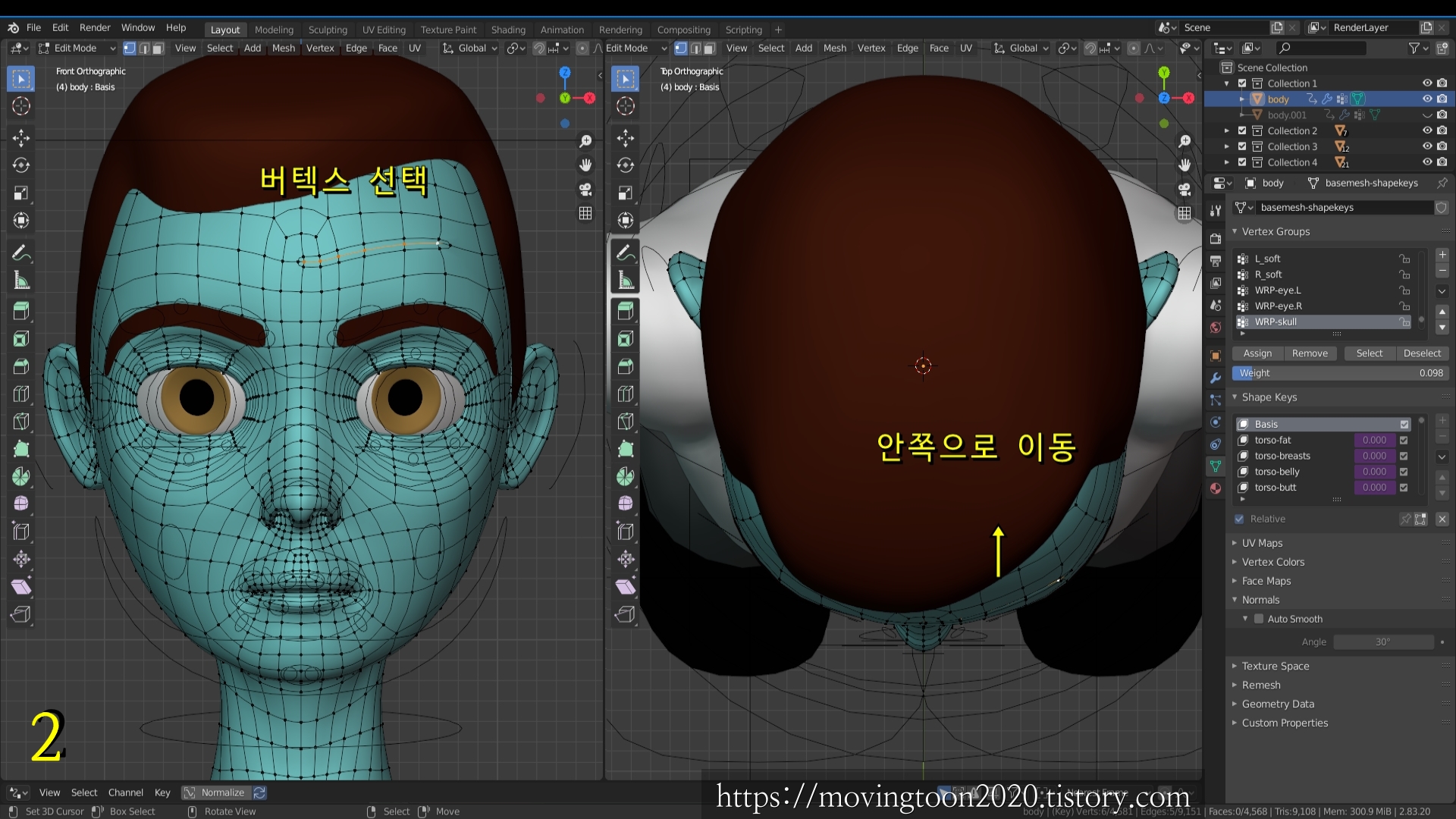Image resolution: width=1456 pixels, height=819 pixels.
Task: Open Global orientation dropdown in right viewport
Action: tap(1022, 49)
